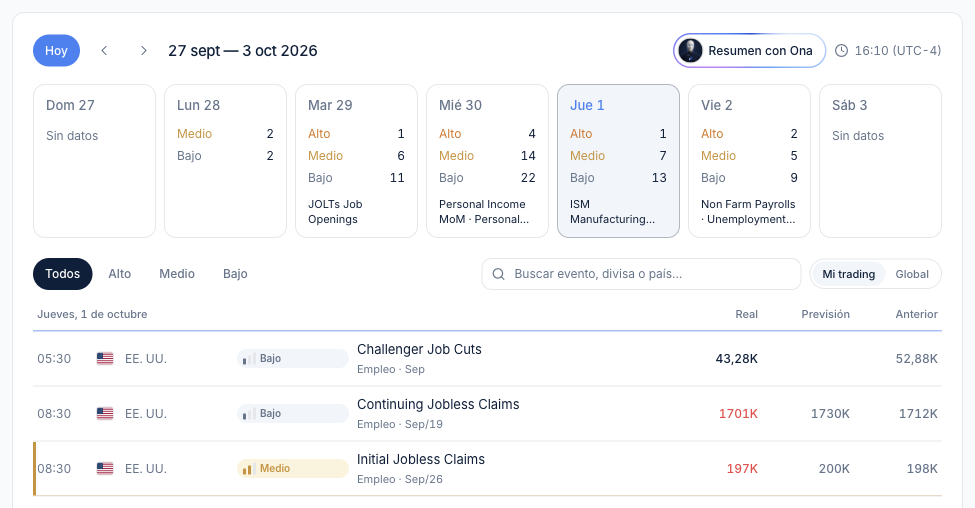Click the Previsión column header

pyautogui.click(x=825, y=314)
